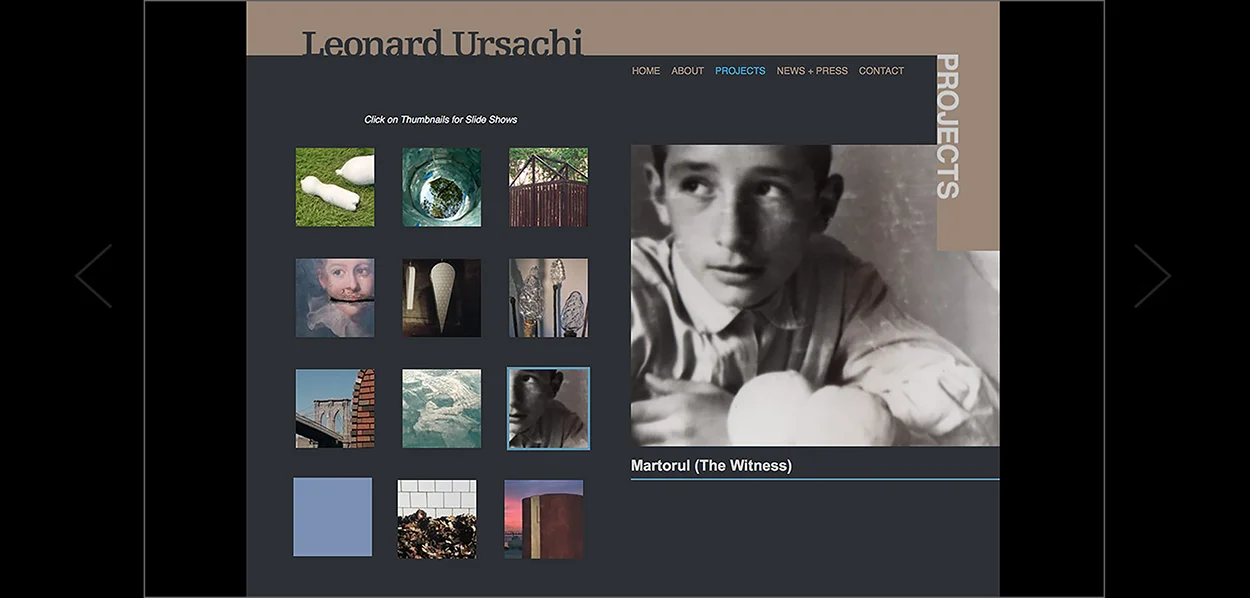Screen dimensions: 1250x598
Task: Open the teal icy landscape thumbnail
Action: (441, 408)
